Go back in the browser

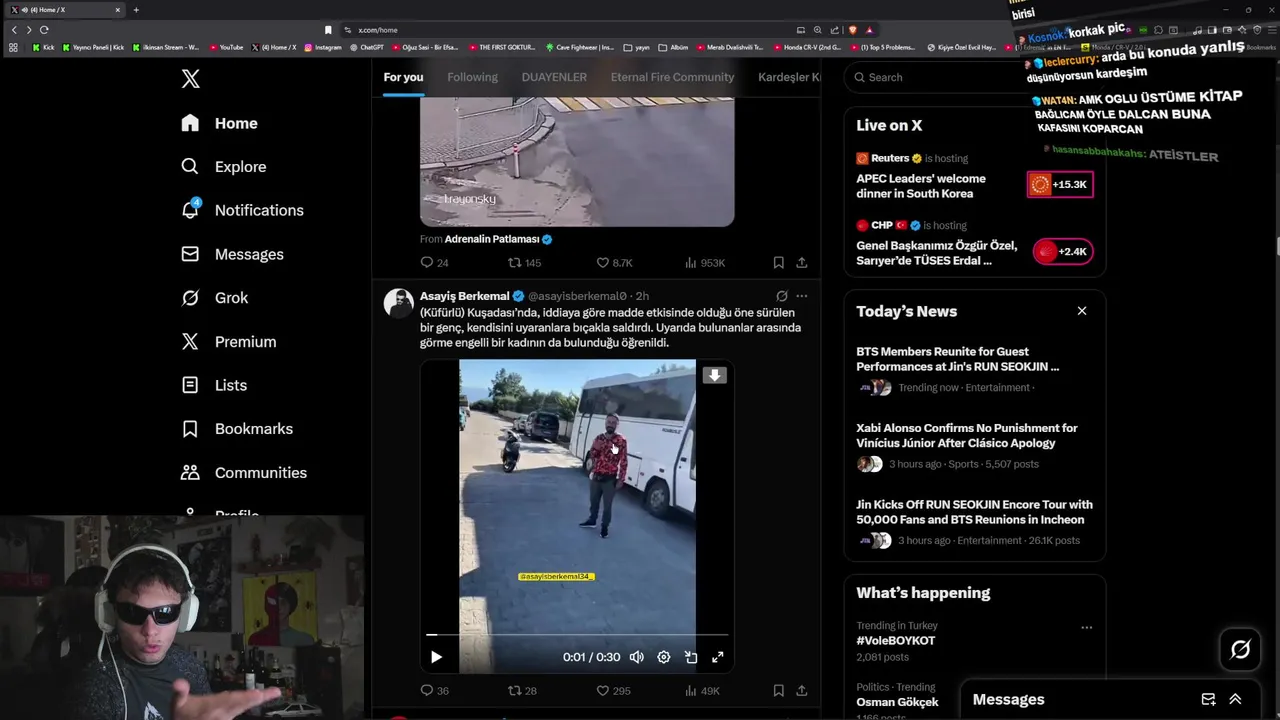click(14, 30)
